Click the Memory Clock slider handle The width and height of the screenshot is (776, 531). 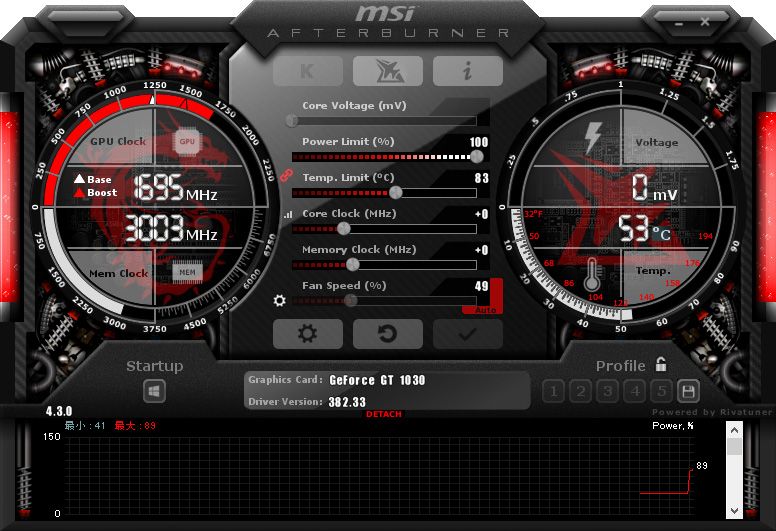(352, 265)
